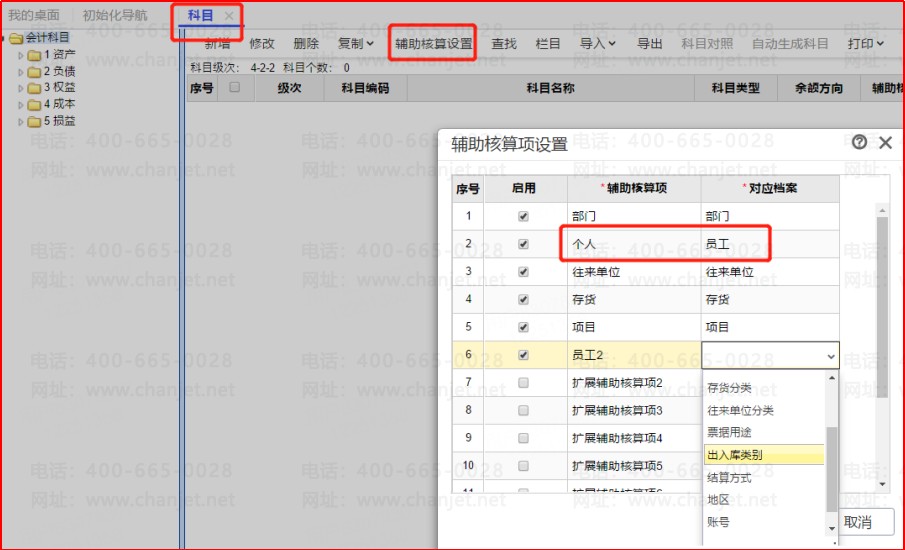Switch to the 初始化导航 tab
905x550 pixels.
click(114, 16)
